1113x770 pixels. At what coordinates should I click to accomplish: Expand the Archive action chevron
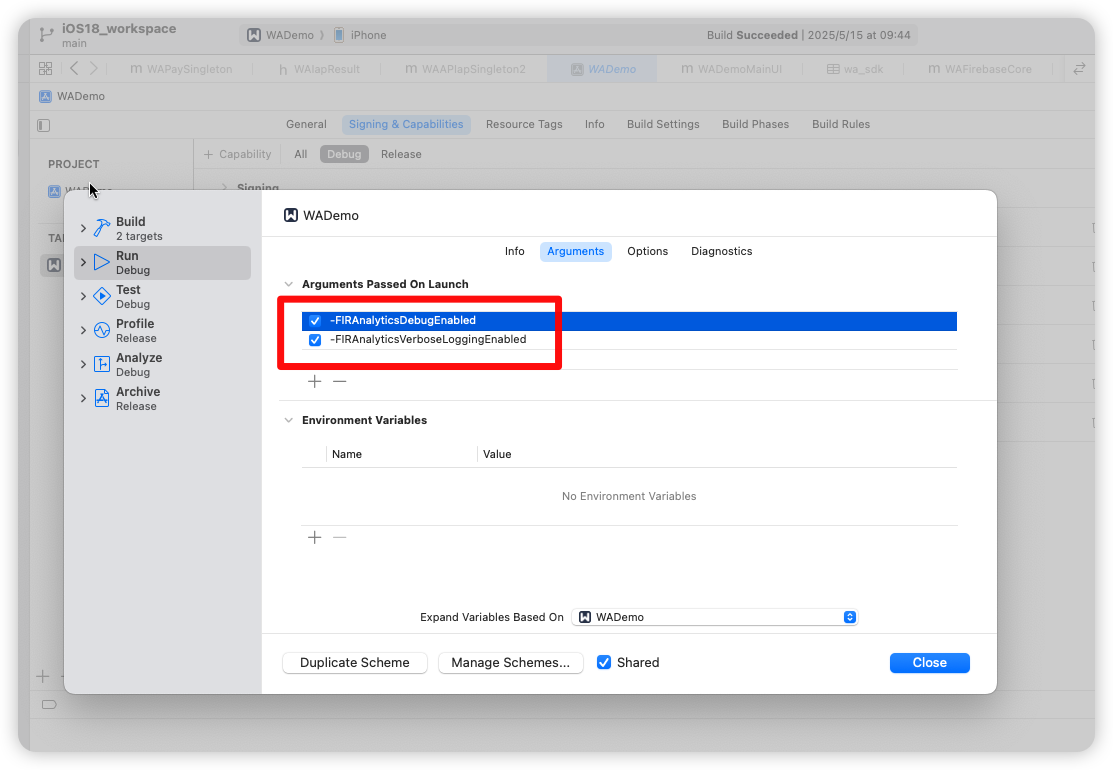(84, 398)
